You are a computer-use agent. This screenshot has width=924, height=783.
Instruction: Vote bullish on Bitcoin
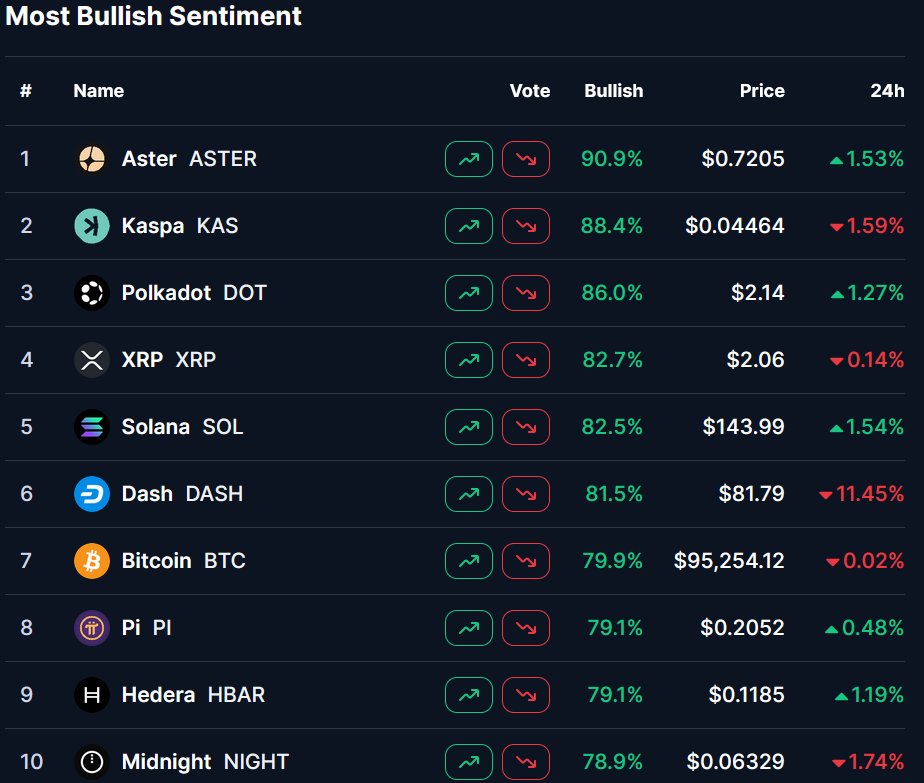point(468,561)
